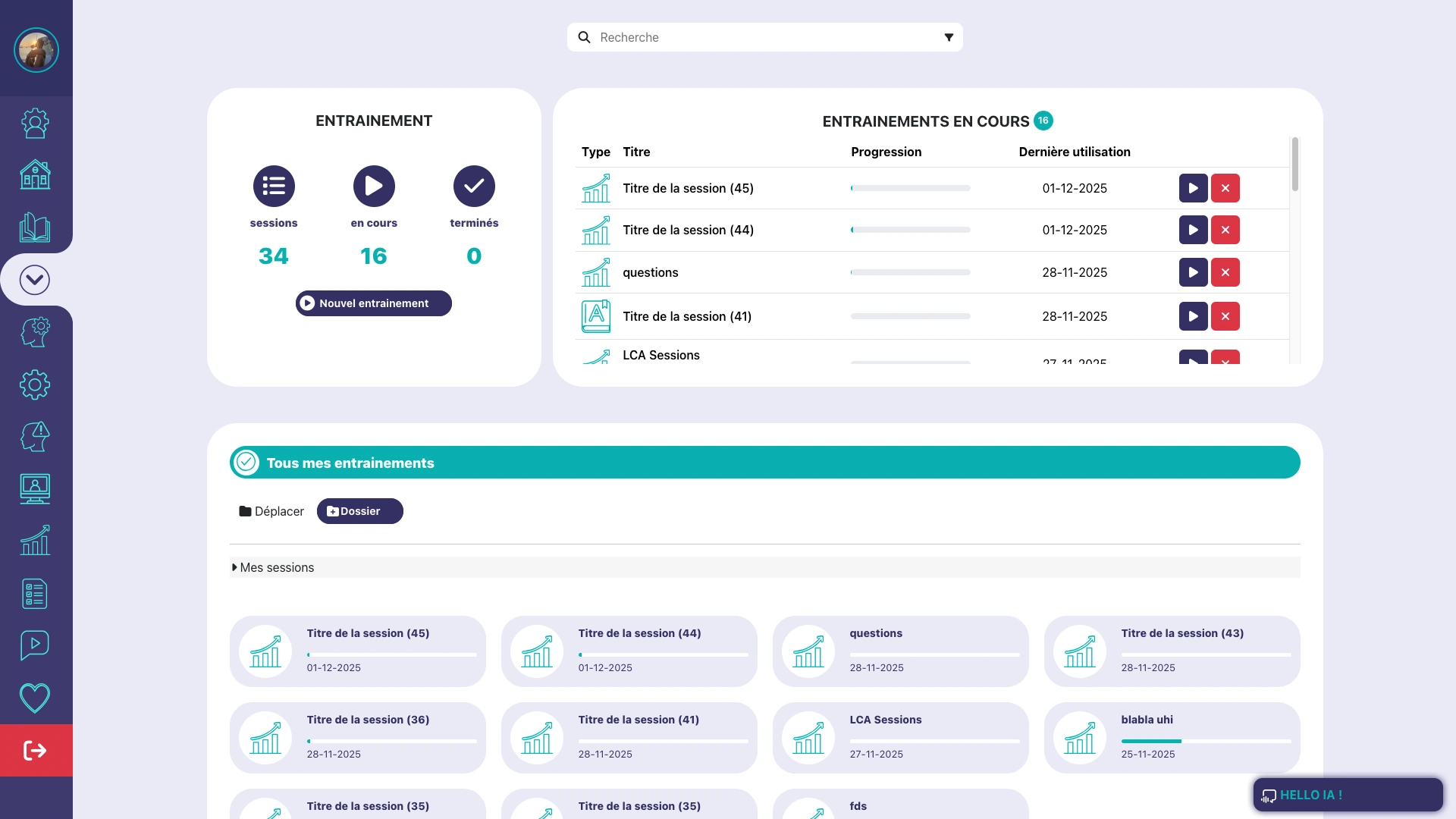Open settings gear in sidebar
The height and width of the screenshot is (819, 1456).
point(35,384)
